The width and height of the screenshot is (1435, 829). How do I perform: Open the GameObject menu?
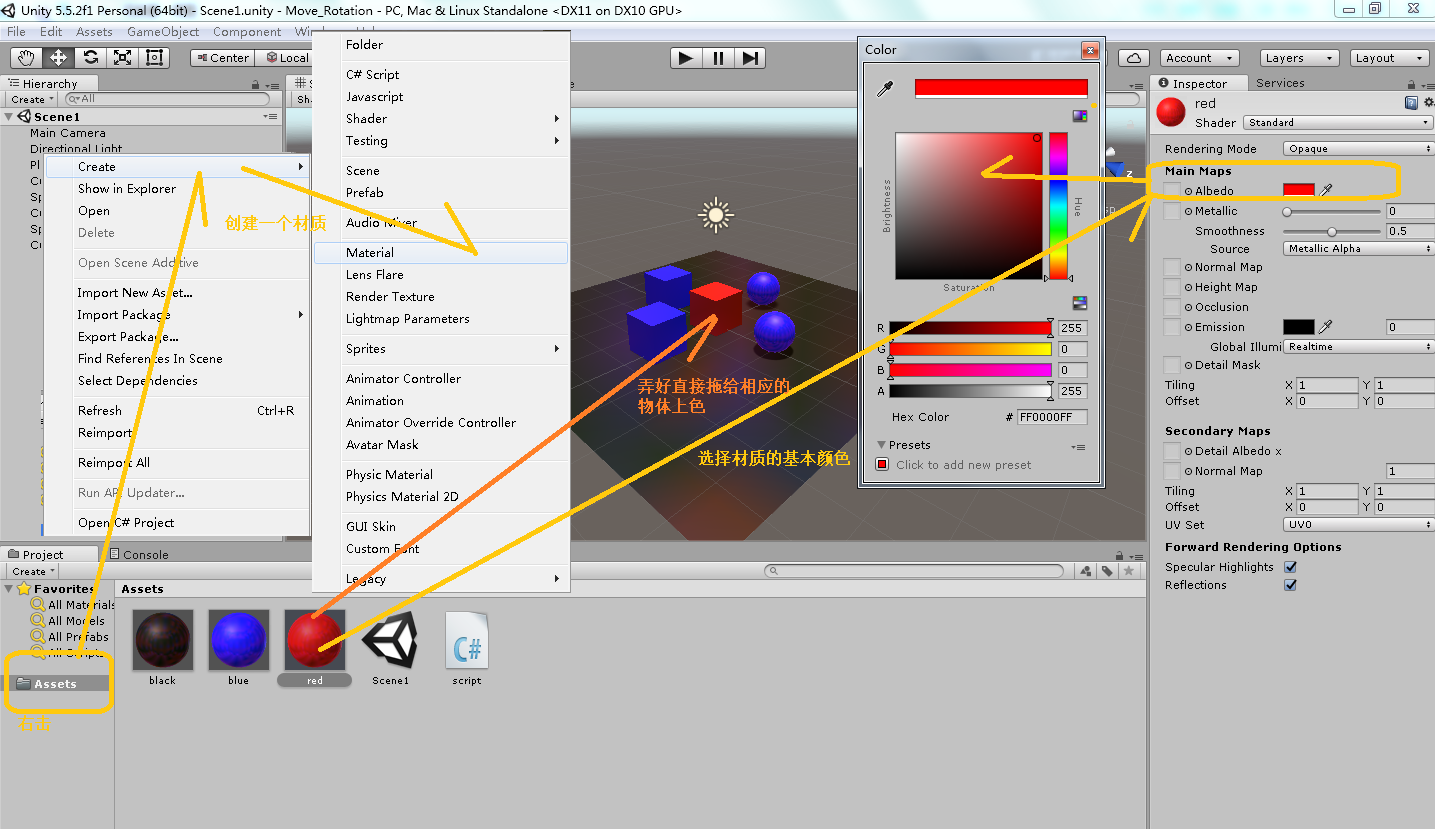(163, 32)
